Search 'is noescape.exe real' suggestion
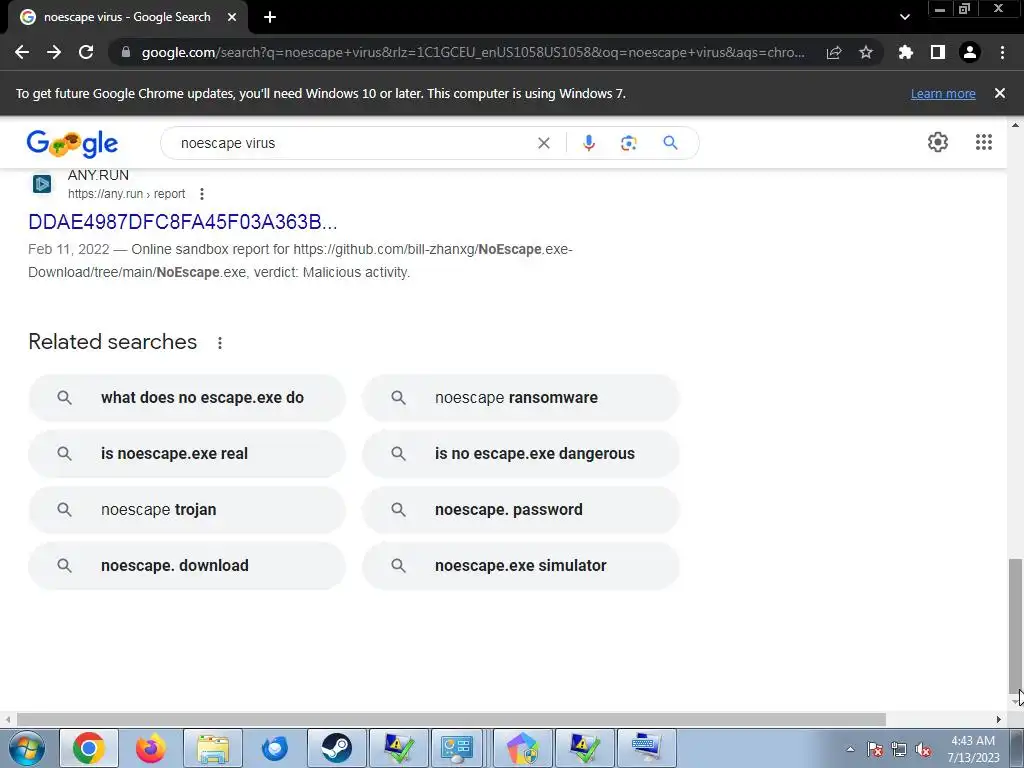This screenshot has height=768, width=1024. coord(187,454)
